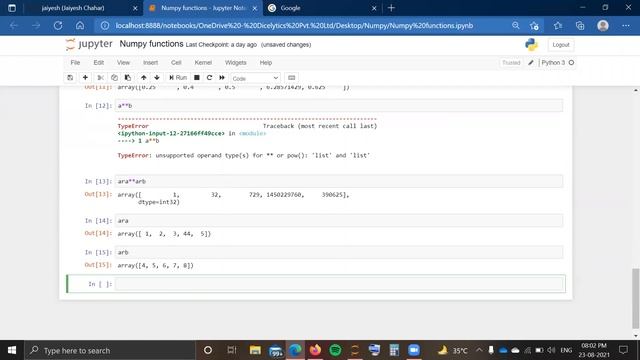The image size is (640, 360).
Task: Go to browser home page icon
Action: (x=80, y=25)
